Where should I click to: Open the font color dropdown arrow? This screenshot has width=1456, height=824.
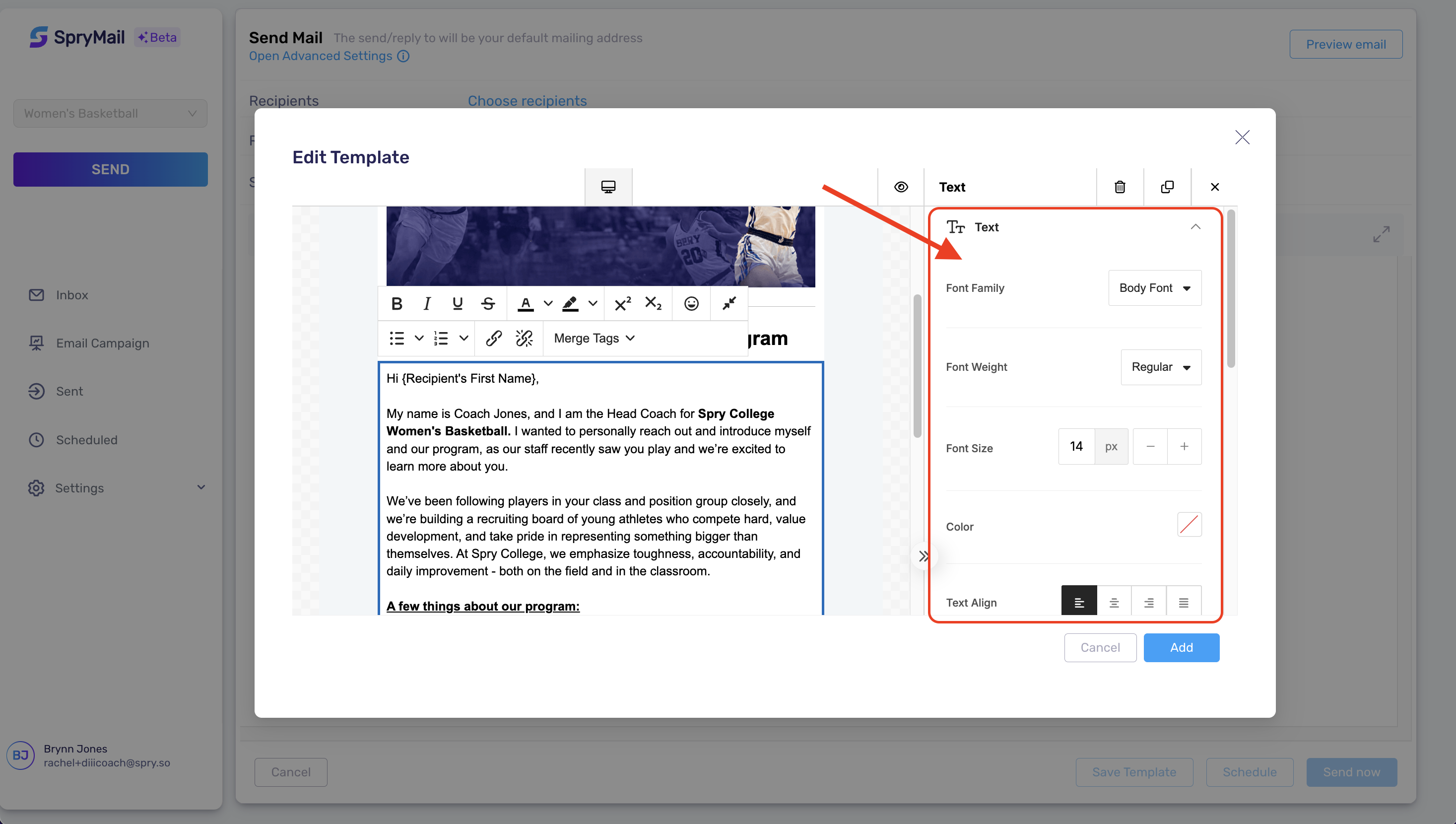(x=548, y=304)
